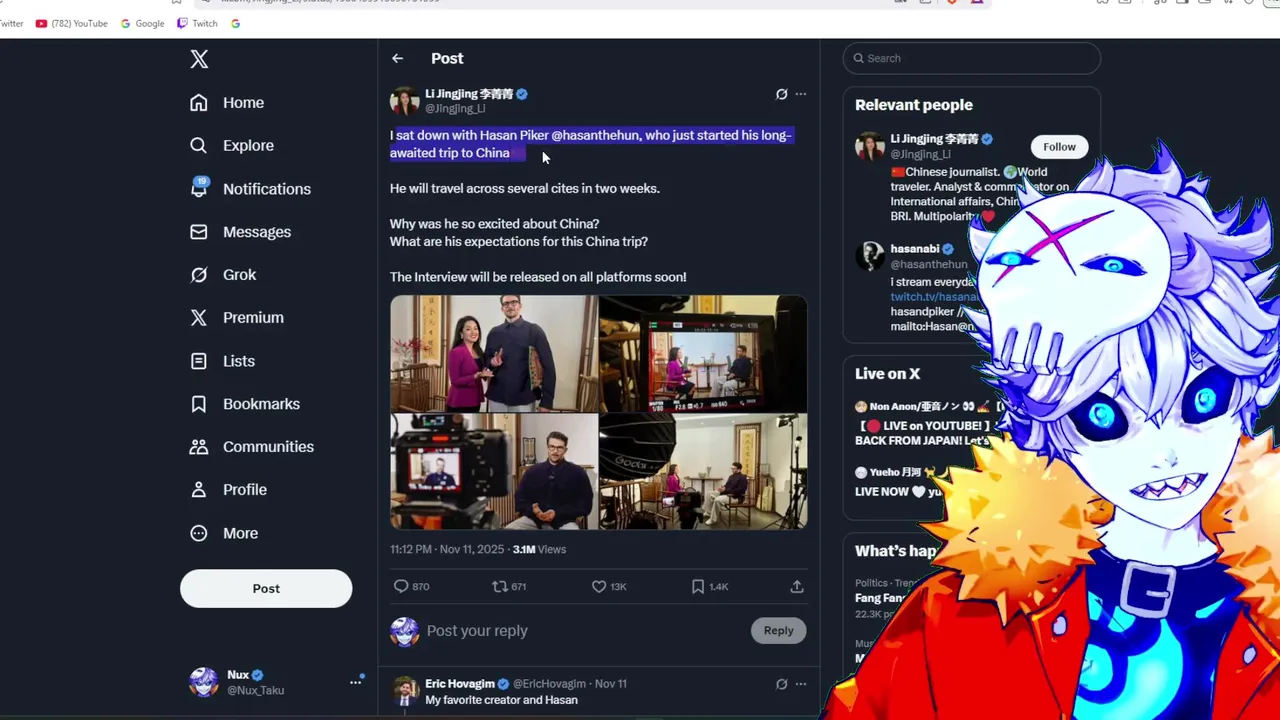Open Notifications bell icon
1280x720 pixels.
coord(199,188)
